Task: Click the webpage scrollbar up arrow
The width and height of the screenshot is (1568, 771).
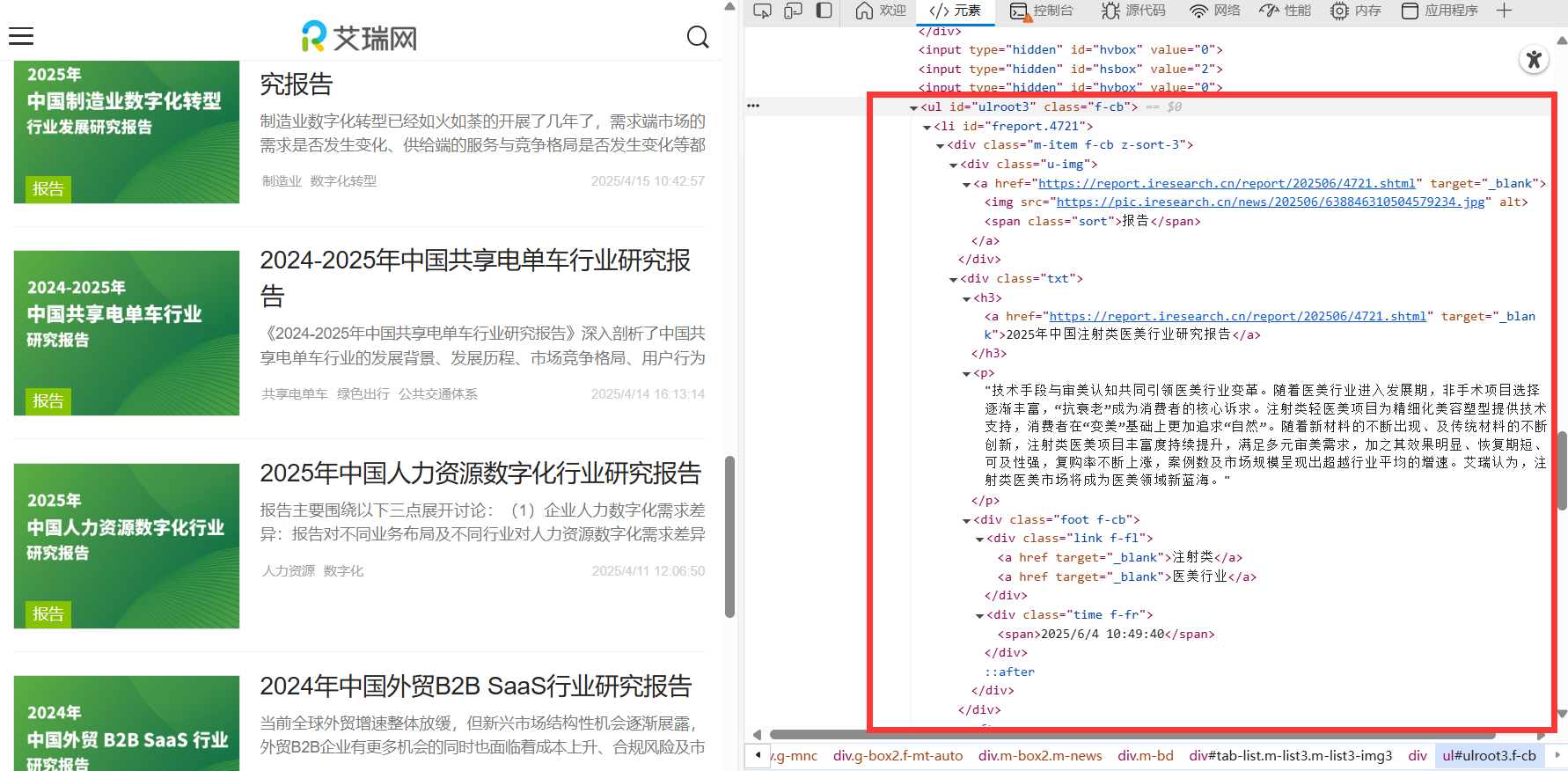Action: (729, 7)
